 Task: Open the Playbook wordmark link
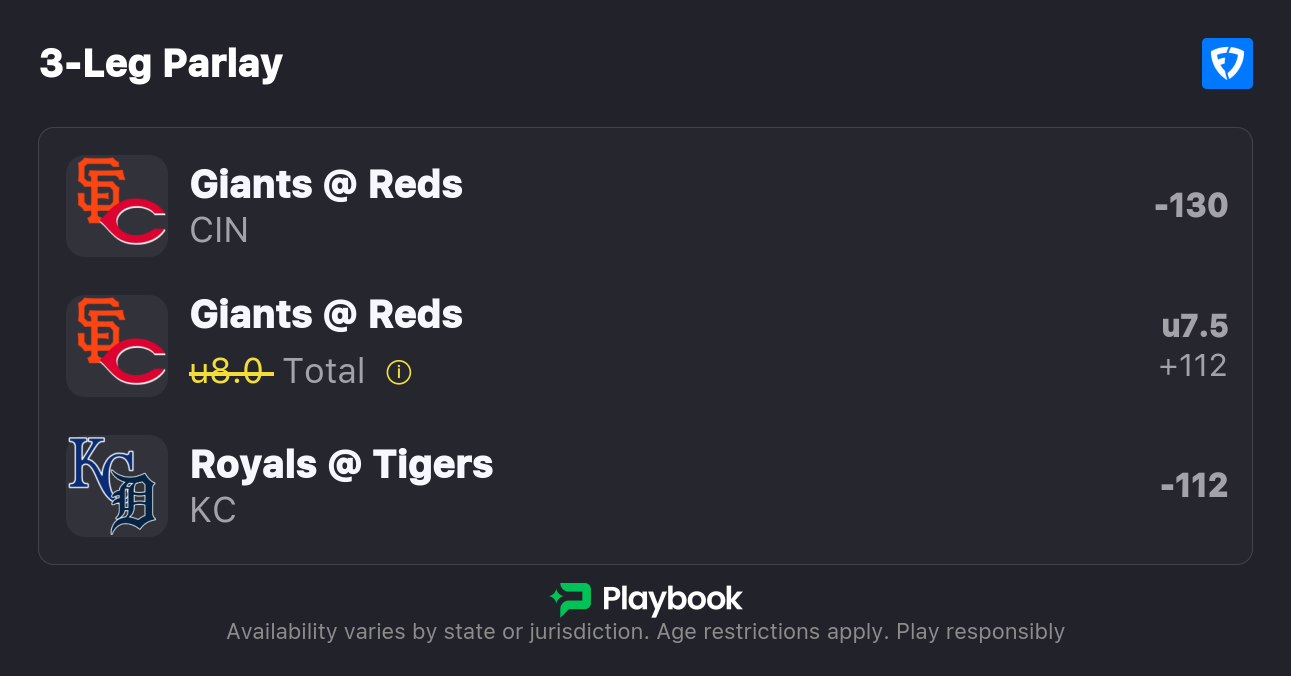[x=672, y=599]
